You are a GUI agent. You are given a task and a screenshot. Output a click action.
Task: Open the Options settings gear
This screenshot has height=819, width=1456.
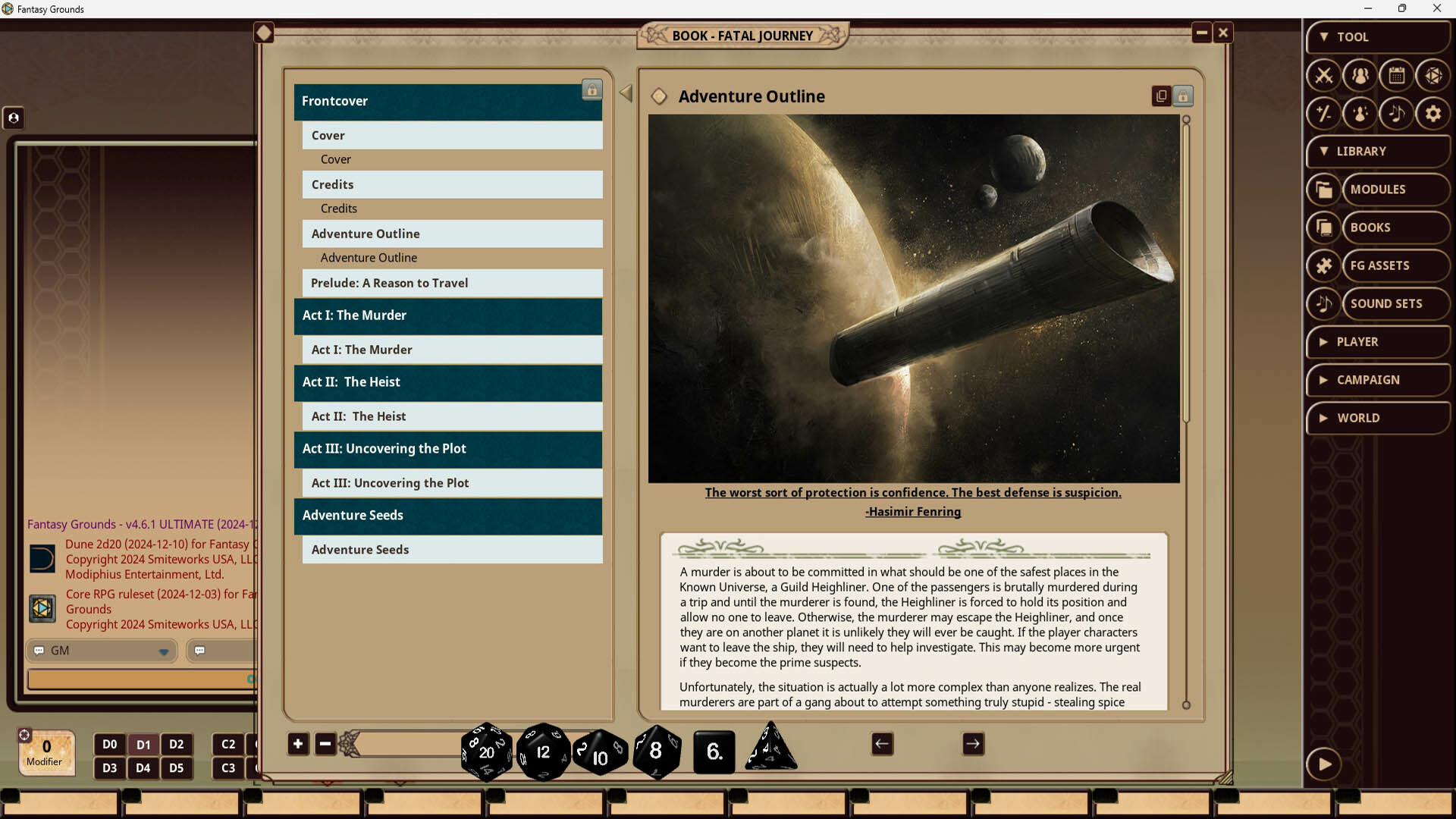pos(1432,113)
